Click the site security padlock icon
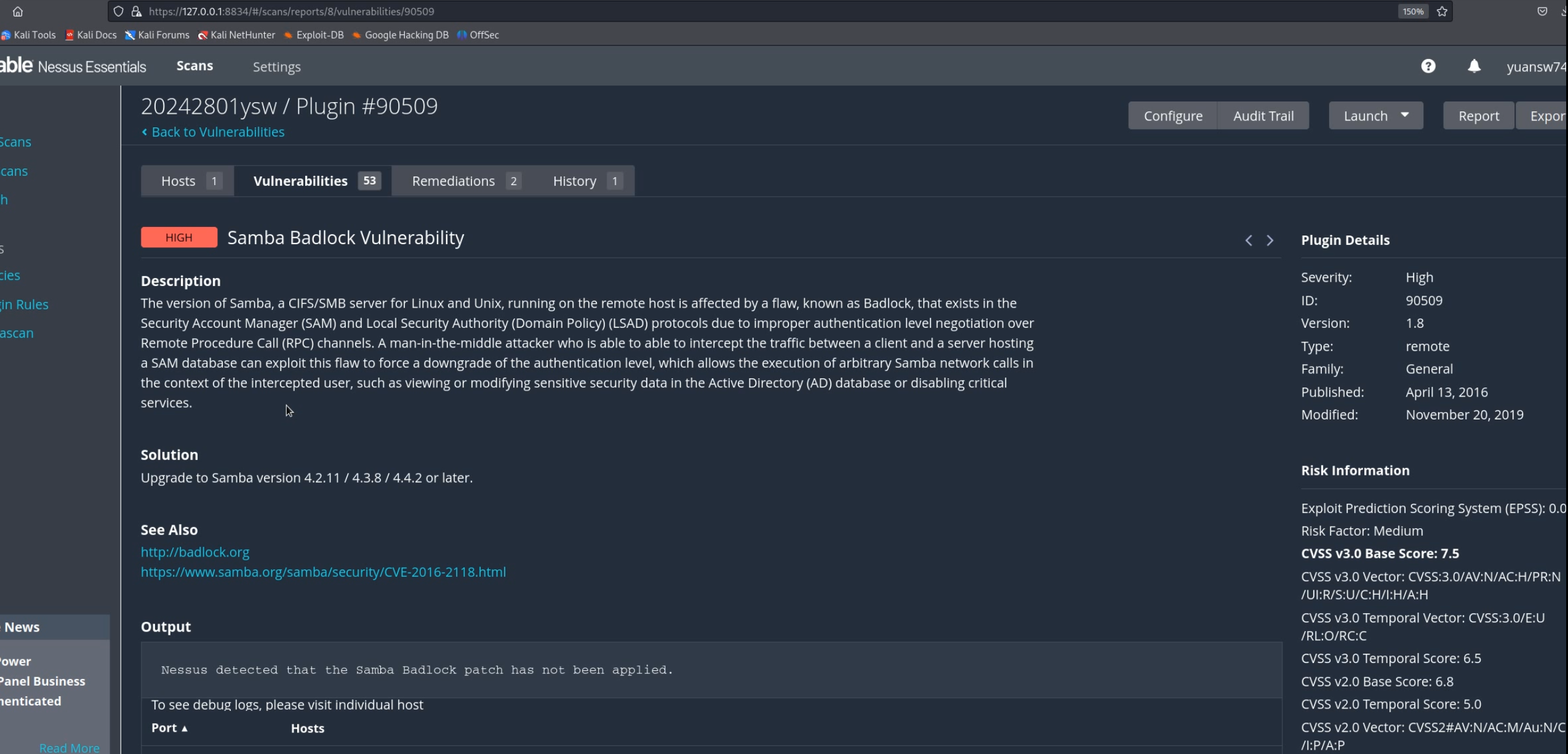The width and height of the screenshot is (1568, 754). click(x=137, y=11)
